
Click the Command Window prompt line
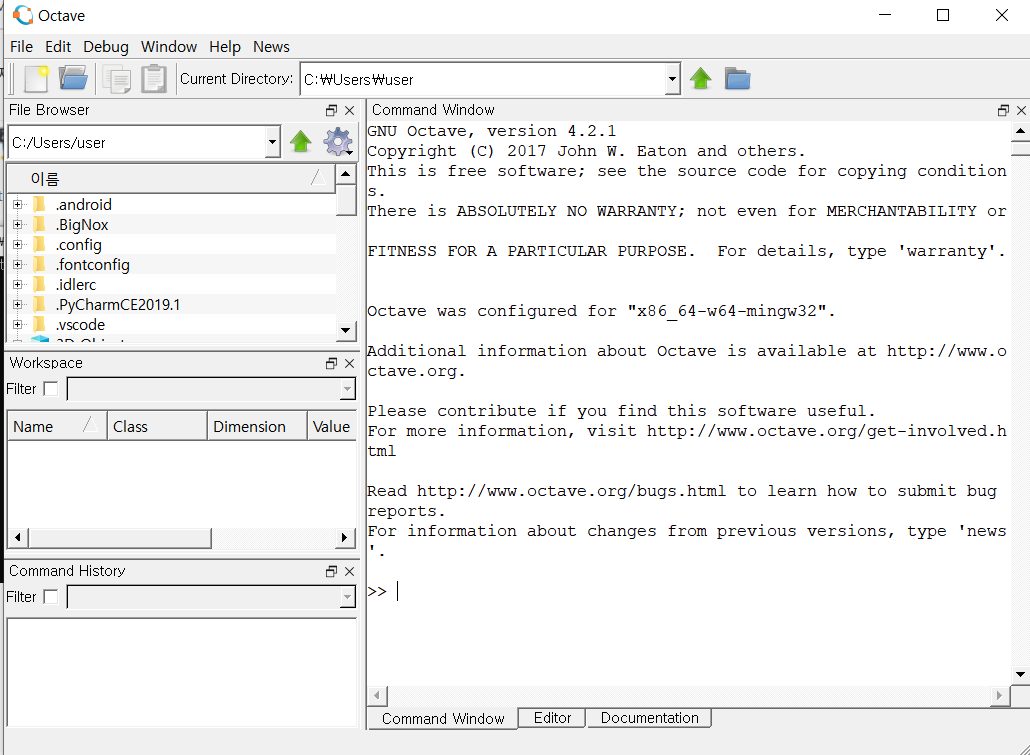688,591
